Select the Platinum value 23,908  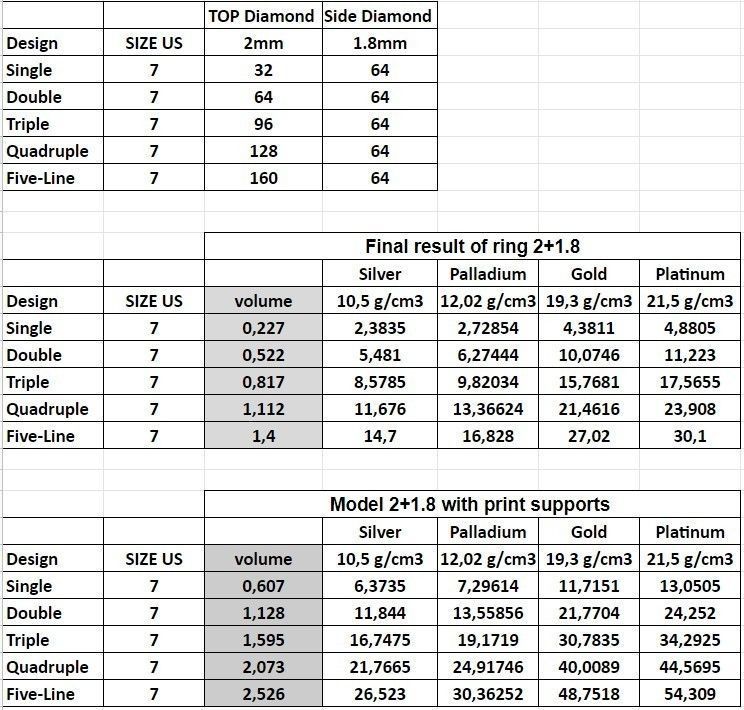pyautogui.click(x=689, y=409)
